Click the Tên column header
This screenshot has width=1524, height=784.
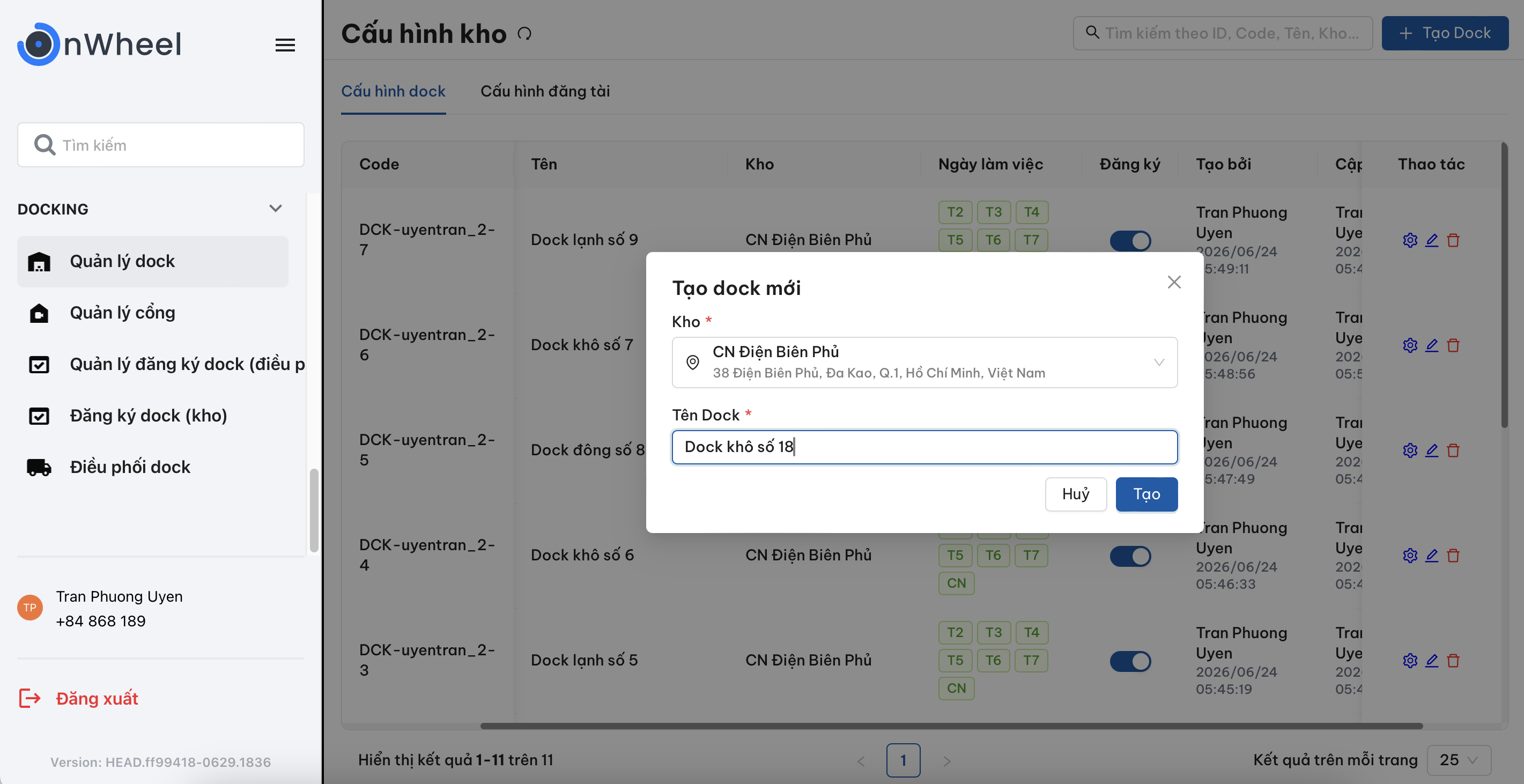point(544,165)
